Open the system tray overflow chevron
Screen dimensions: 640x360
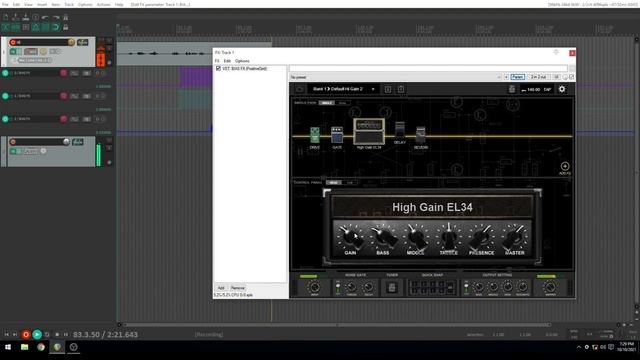tap(578, 347)
